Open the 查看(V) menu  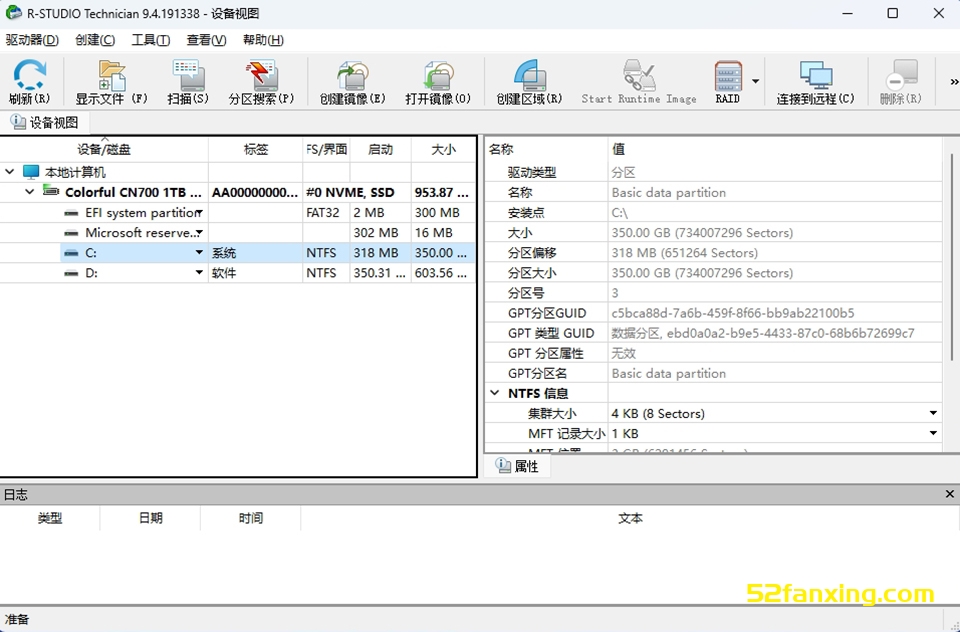[x=206, y=40]
